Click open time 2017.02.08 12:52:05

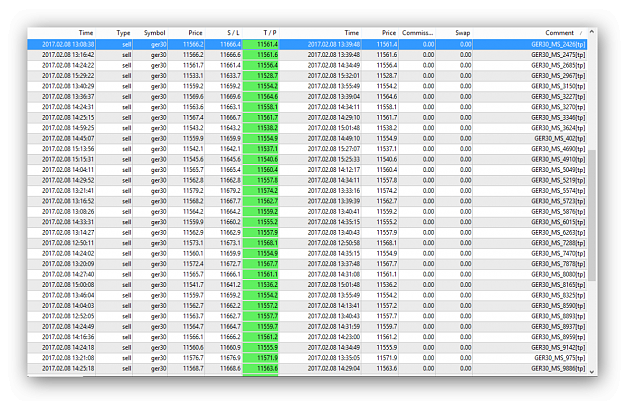[68, 316]
